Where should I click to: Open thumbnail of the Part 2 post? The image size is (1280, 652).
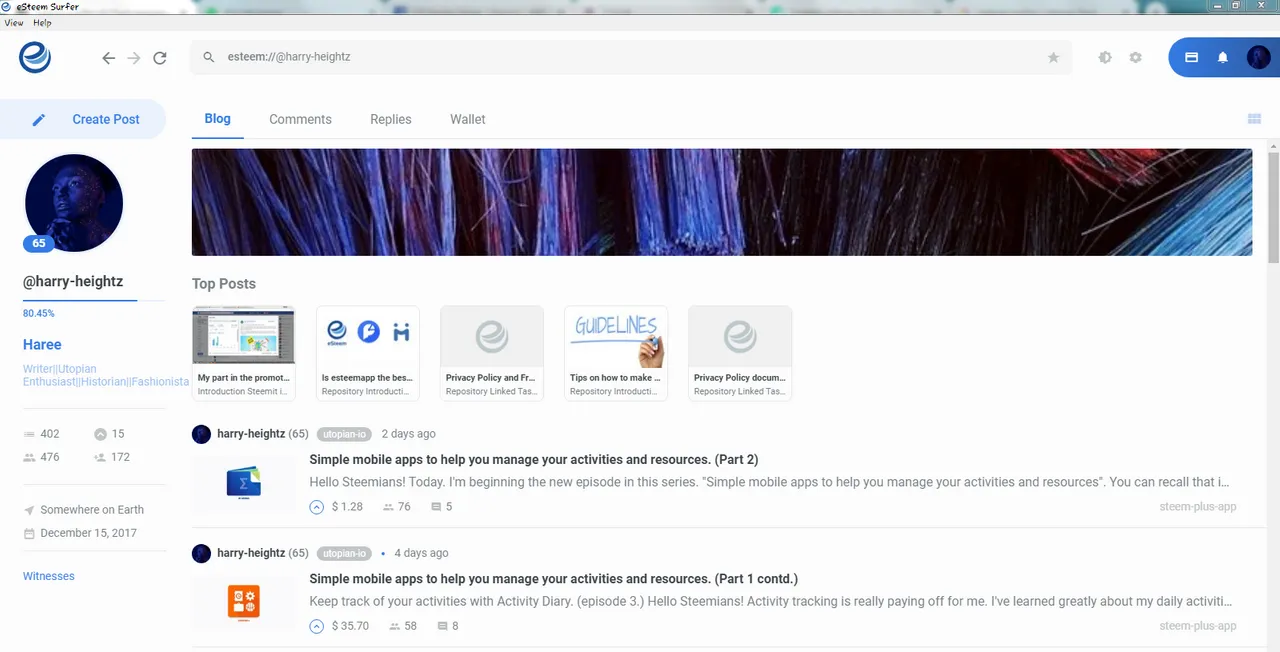click(x=244, y=485)
